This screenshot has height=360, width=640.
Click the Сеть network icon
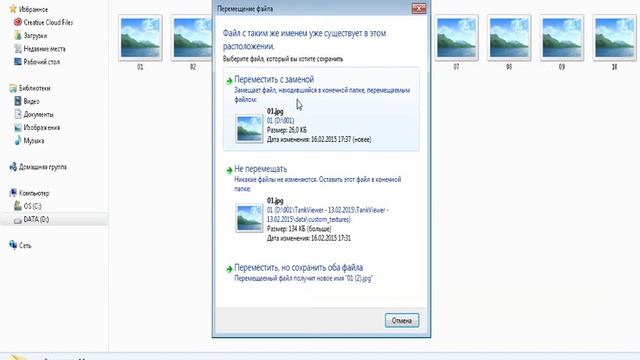[x=13, y=245]
